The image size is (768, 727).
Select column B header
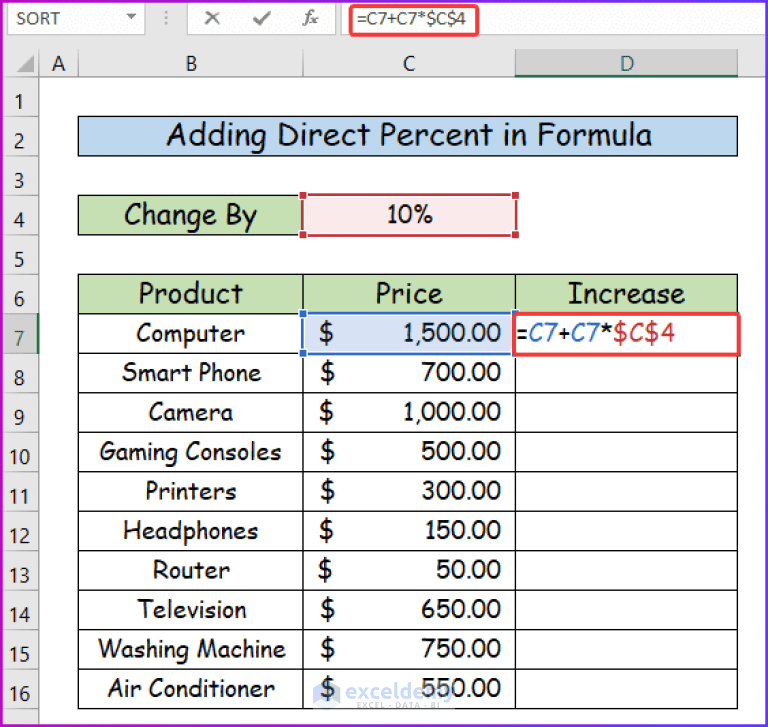(x=191, y=64)
